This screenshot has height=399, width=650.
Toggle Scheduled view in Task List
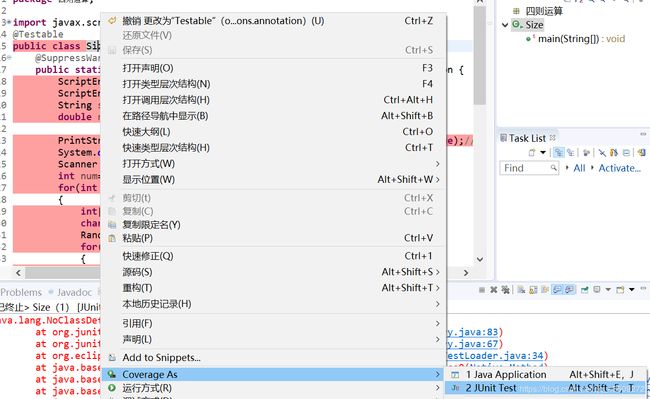(571, 152)
